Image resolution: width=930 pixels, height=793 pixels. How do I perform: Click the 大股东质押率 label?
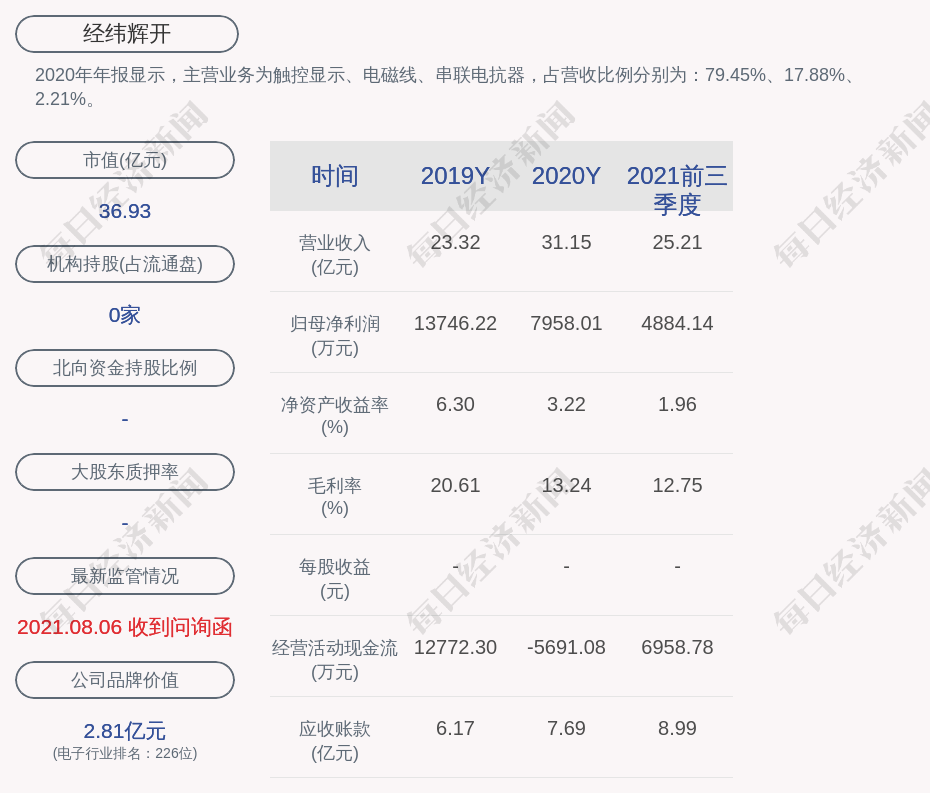point(125,472)
